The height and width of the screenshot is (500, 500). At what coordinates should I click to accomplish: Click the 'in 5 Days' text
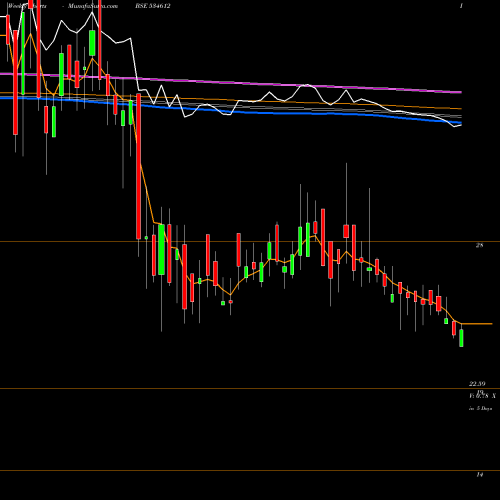pos(480,408)
